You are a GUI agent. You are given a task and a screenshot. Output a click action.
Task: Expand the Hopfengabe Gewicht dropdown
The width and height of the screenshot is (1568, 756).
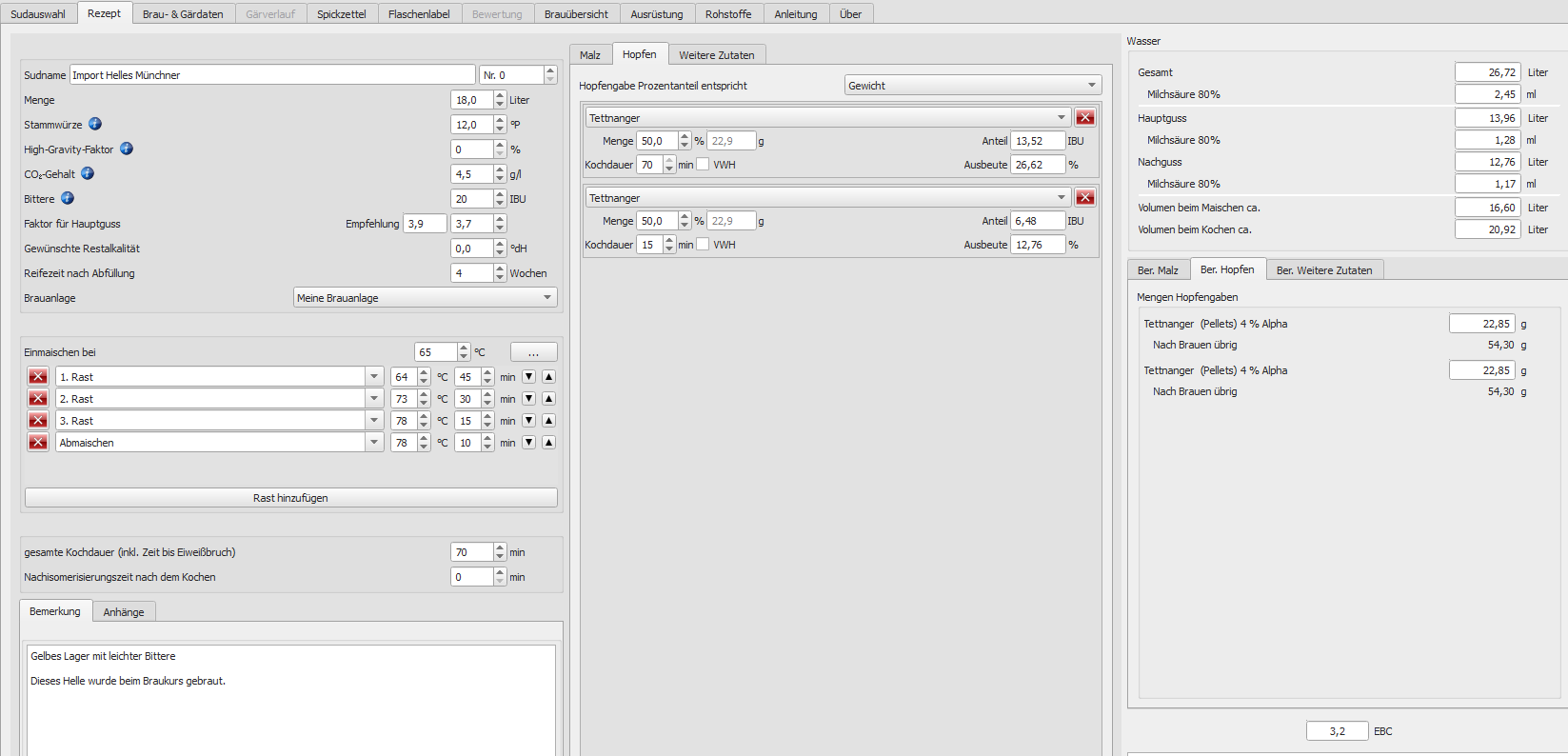point(972,86)
